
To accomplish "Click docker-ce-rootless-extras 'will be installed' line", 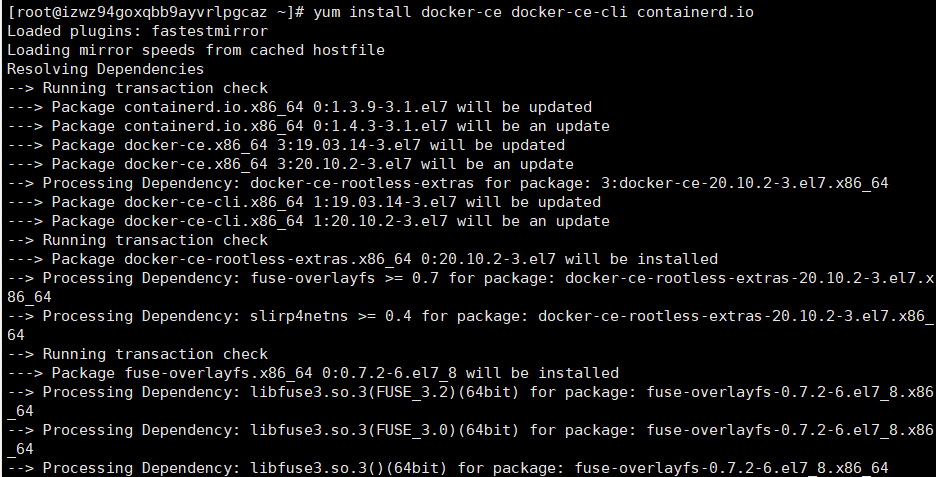I will [x=362, y=259].
